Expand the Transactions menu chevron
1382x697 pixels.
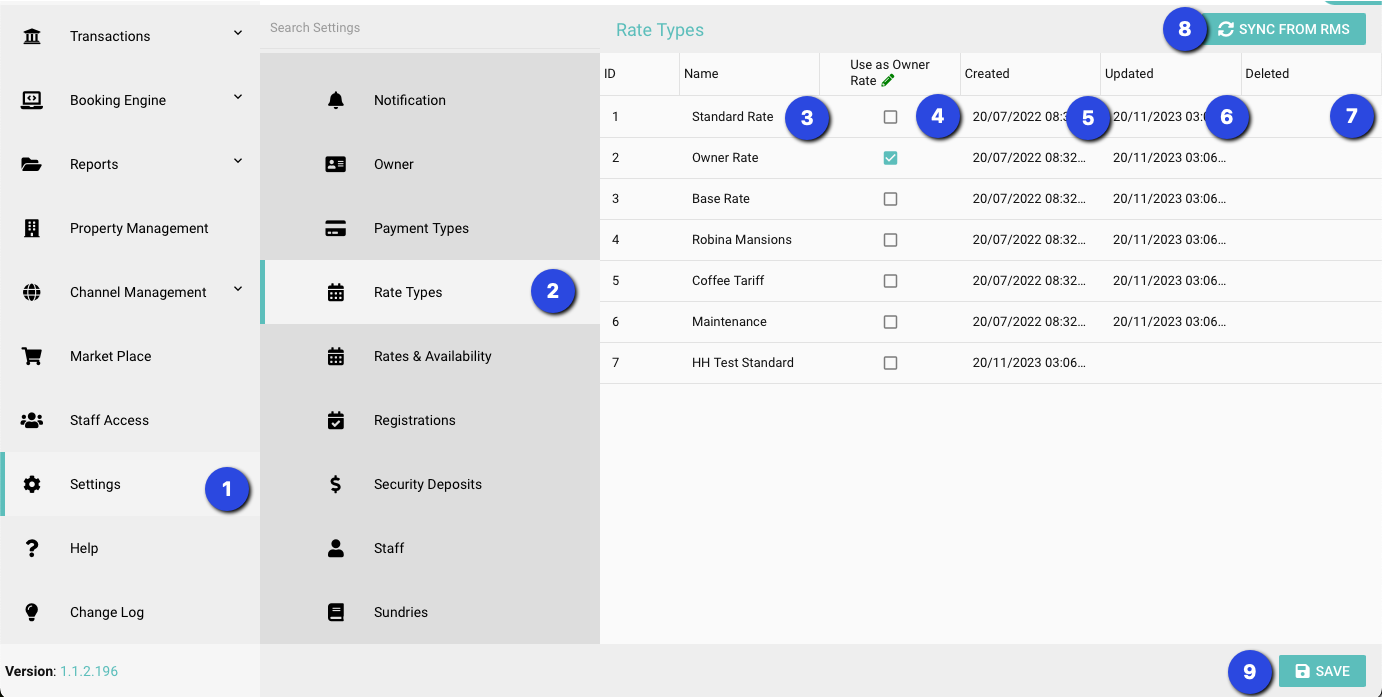coord(238,33)
